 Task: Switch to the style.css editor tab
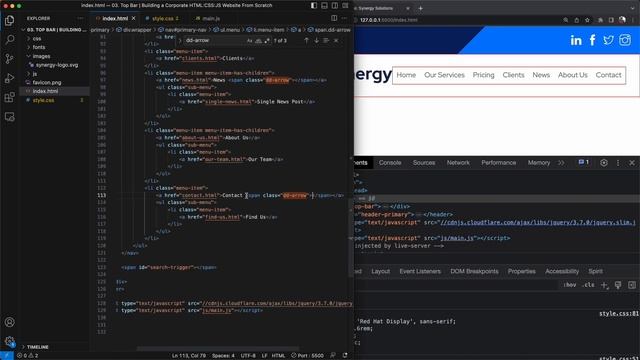162,18
